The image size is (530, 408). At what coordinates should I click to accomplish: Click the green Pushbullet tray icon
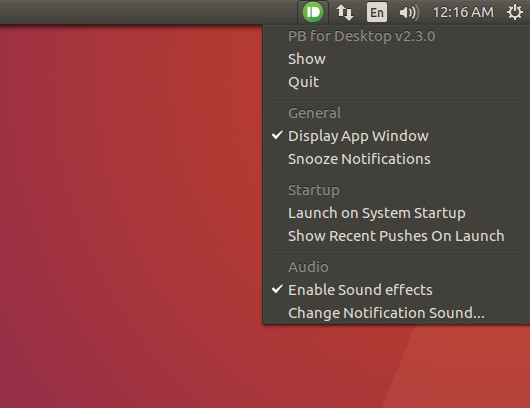pos(313,12)
